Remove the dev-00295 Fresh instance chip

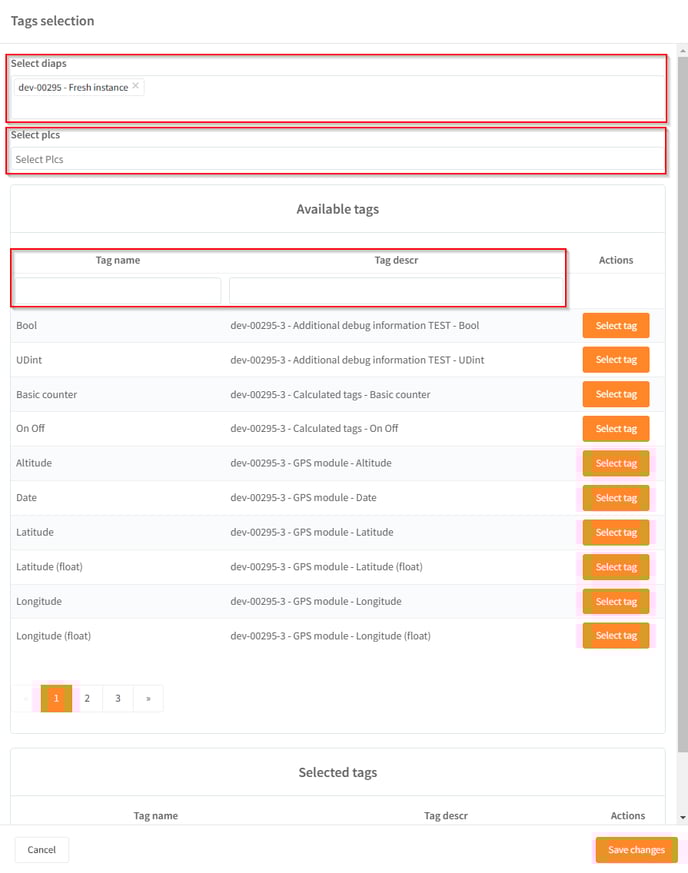135,86
